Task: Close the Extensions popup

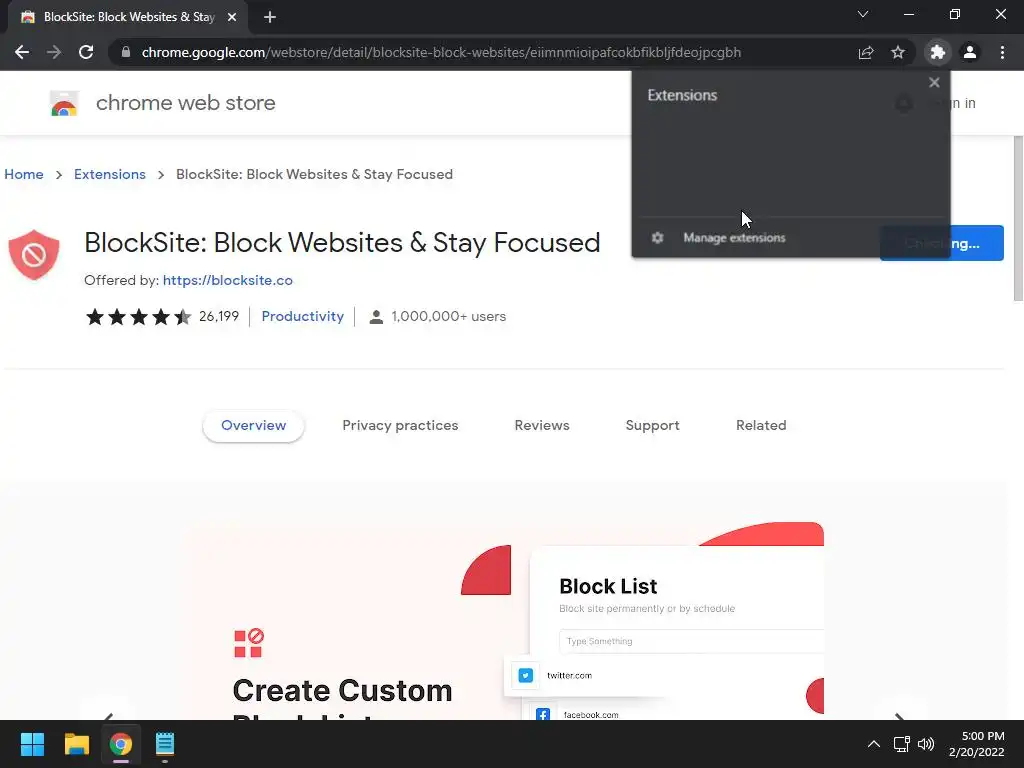Action: (x=934, y=82)
